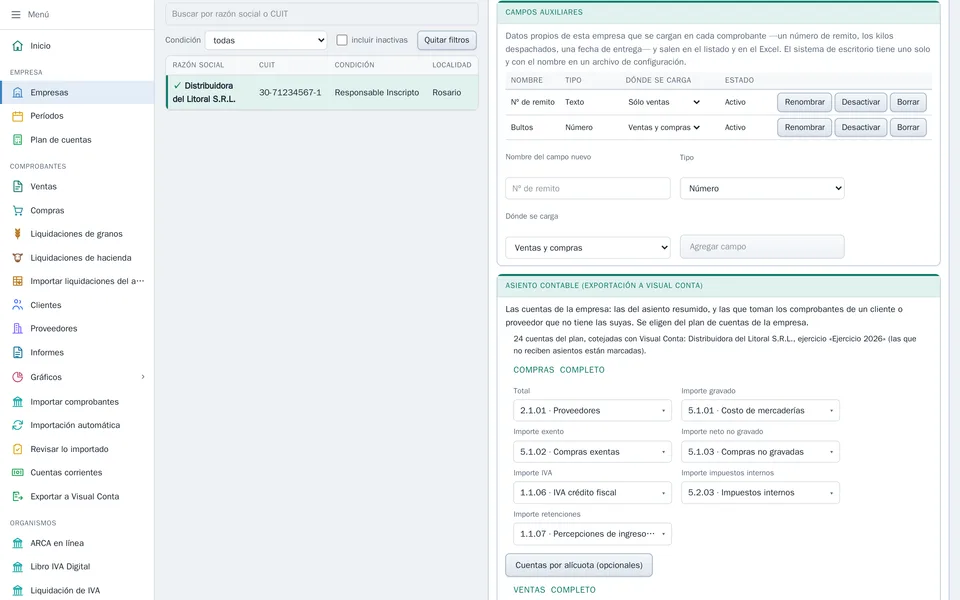
Task: Open the Tipo Número dropdown
Action: (x=762, y=189)
